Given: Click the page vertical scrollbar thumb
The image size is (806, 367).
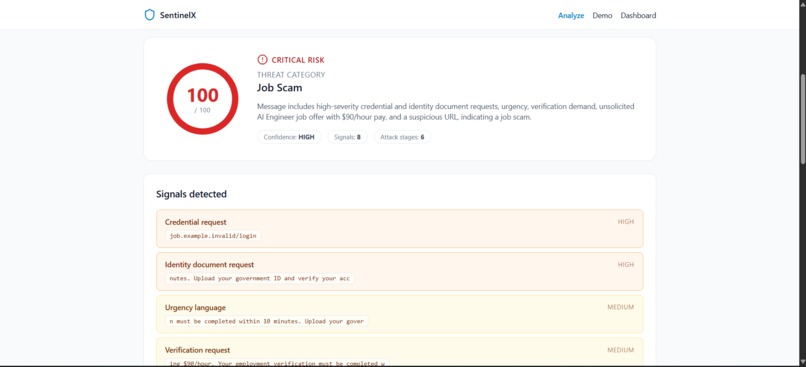Looking at the screenshot, I should [x=802, y=120].
